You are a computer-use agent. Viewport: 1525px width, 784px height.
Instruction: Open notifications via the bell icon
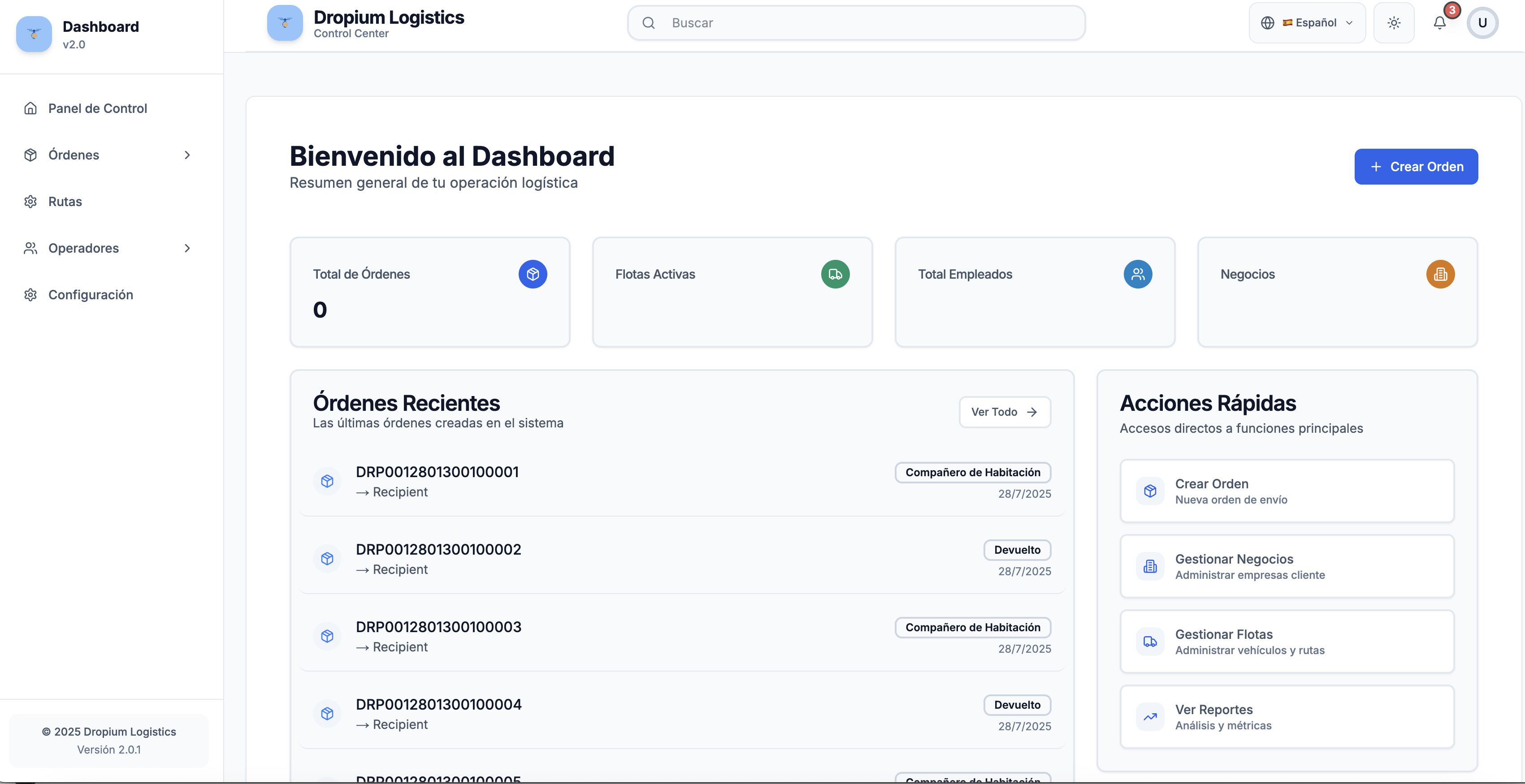(x=1440, y=22)
